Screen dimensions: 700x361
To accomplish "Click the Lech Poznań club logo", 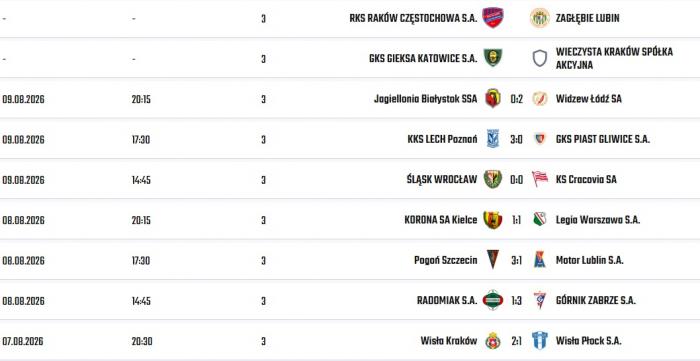I will 493,139.
